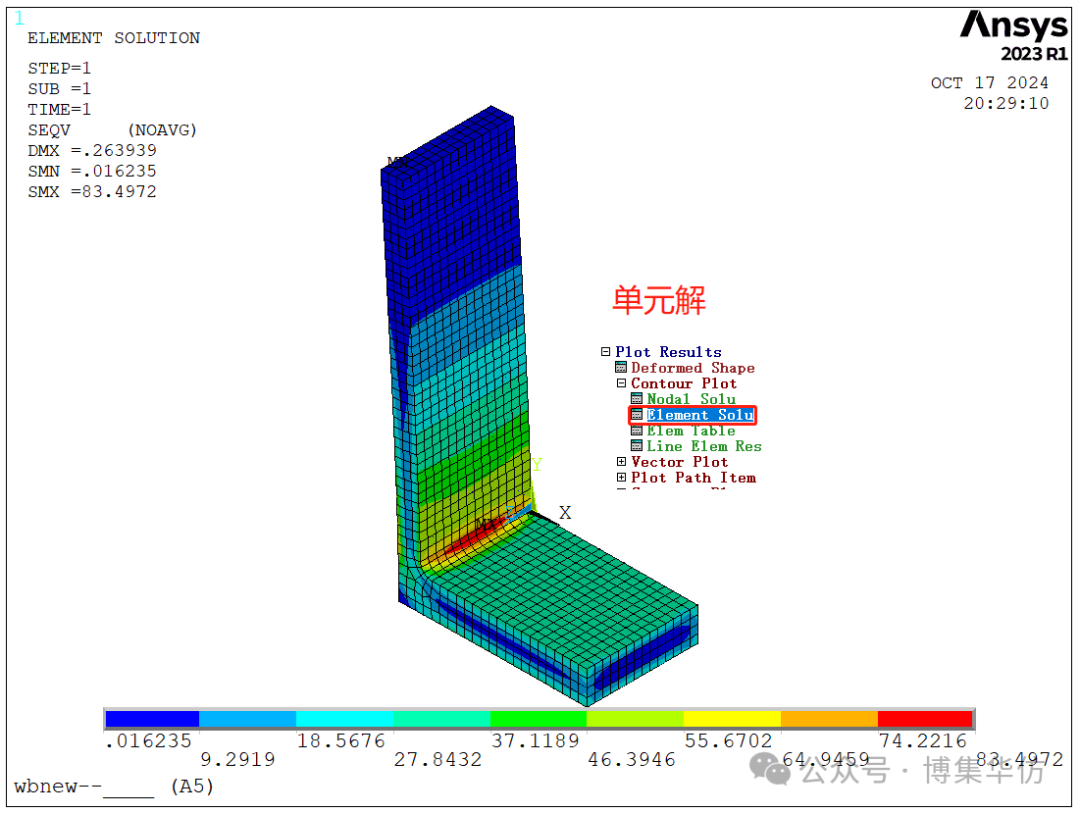Open the Deformed Shape text entry
Viewport: 1080px width, 813px height.
(692, 368)
